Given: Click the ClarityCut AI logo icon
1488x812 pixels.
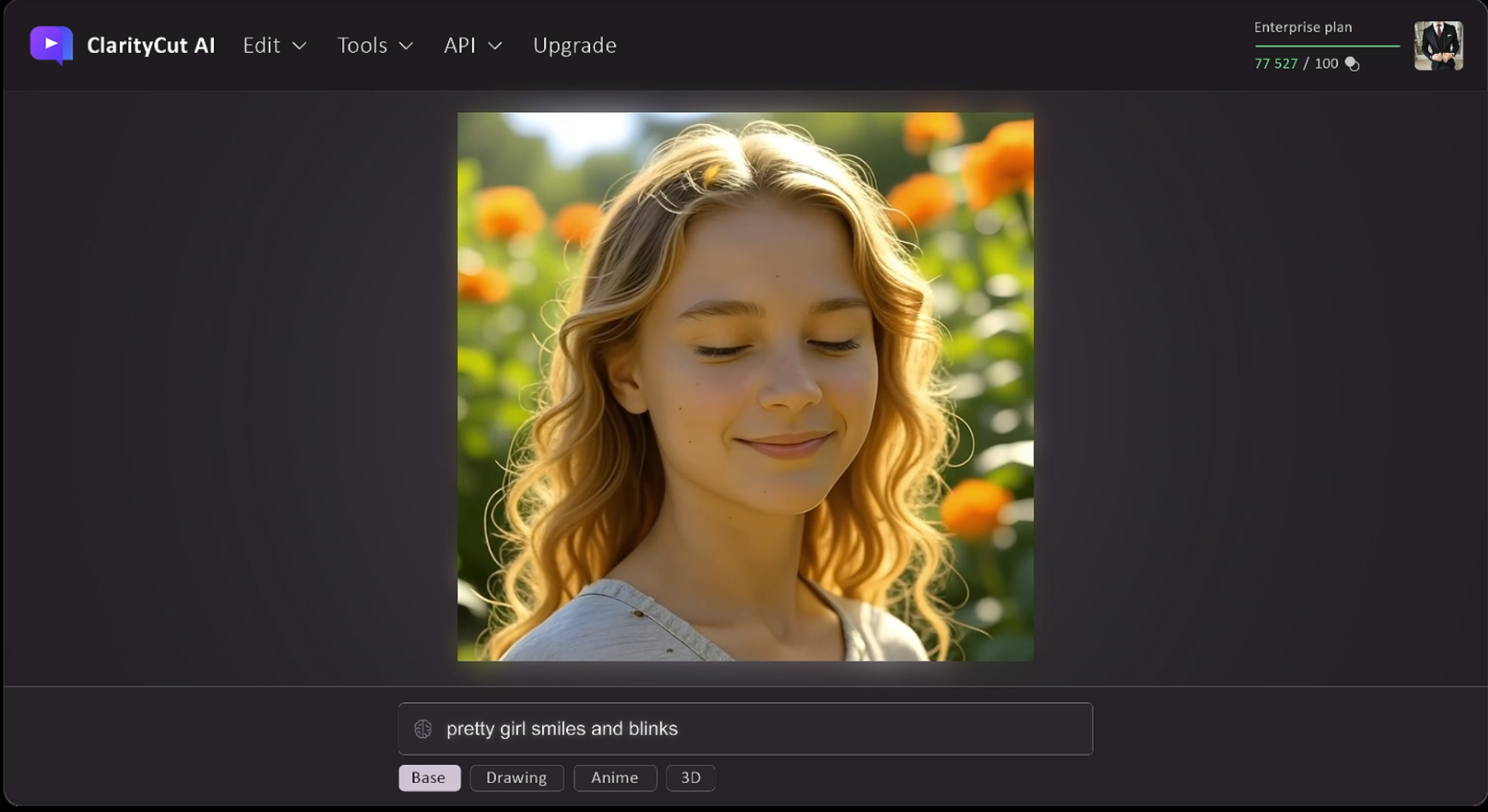Looking at the screenshot, I should [x=51, y=45].
